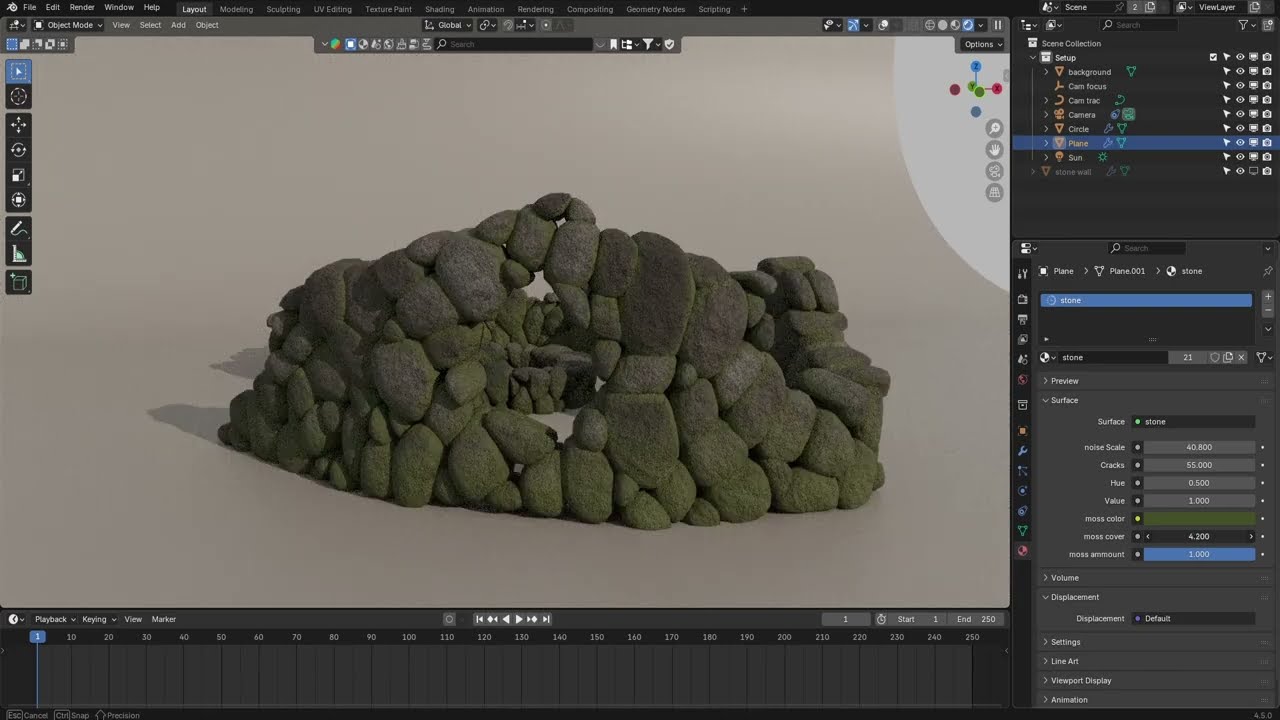Open the Global transform orientation dropdown
Screen dimensions: 1280x720
(x=448, y=25)
